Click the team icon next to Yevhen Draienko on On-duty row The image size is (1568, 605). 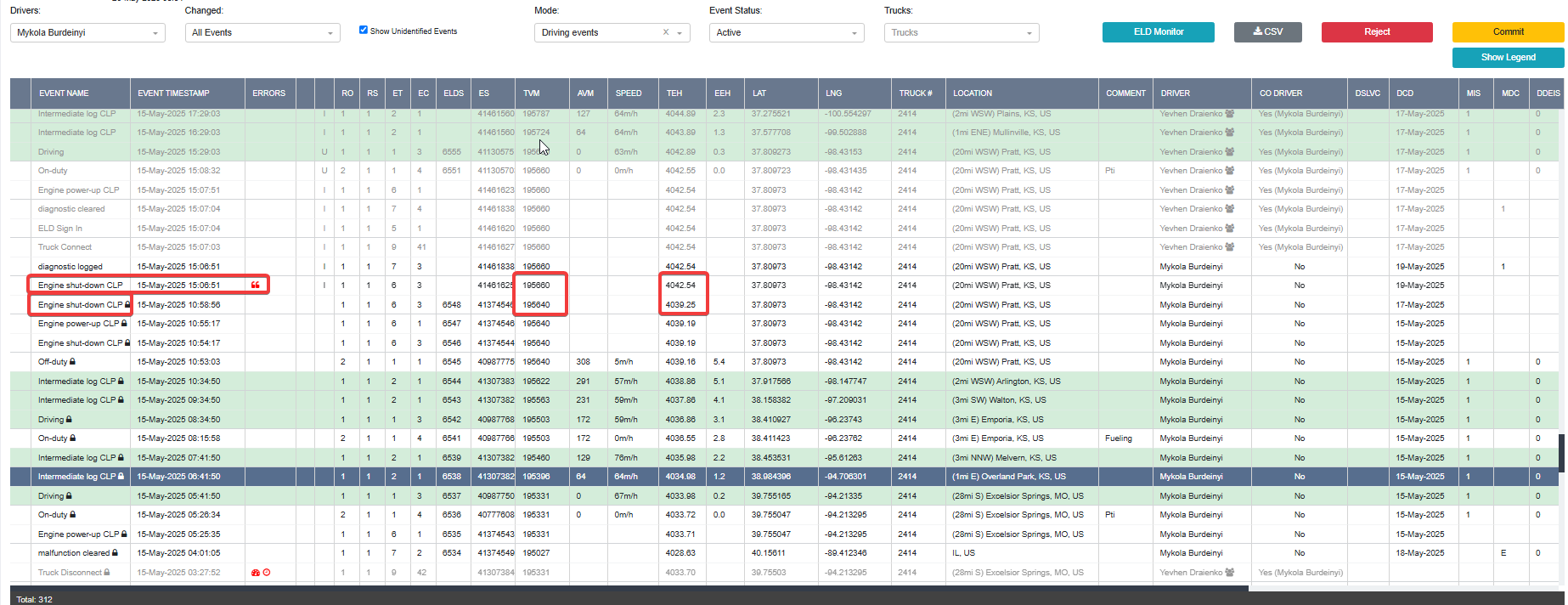pos(1230,171)
